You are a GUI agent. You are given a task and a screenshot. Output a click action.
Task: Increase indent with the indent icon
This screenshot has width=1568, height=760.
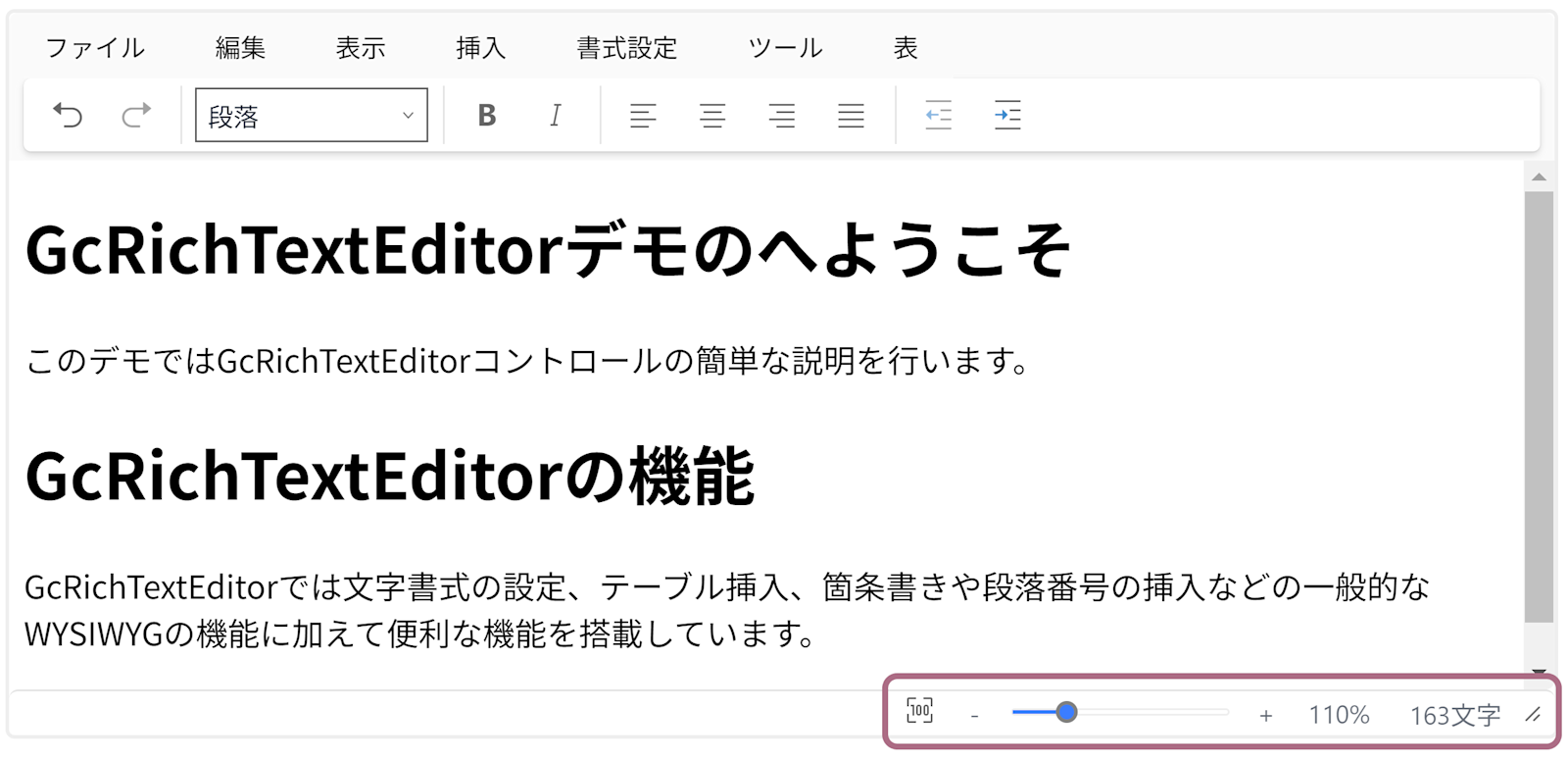click(x=1007, y=116)
